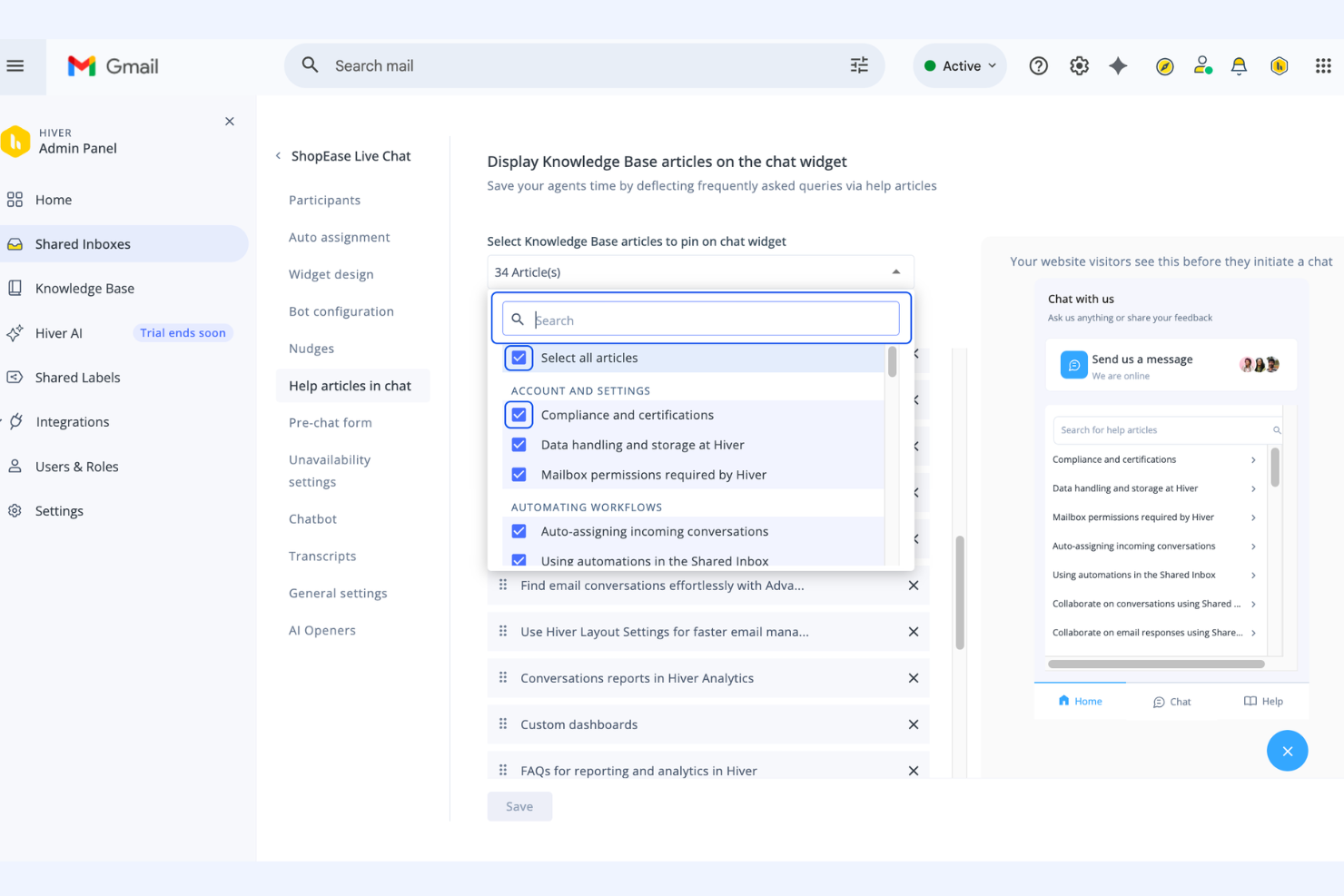Click Search for help articles in preview
Viewport: 1344px width, 896px height.
(1167, 430)
